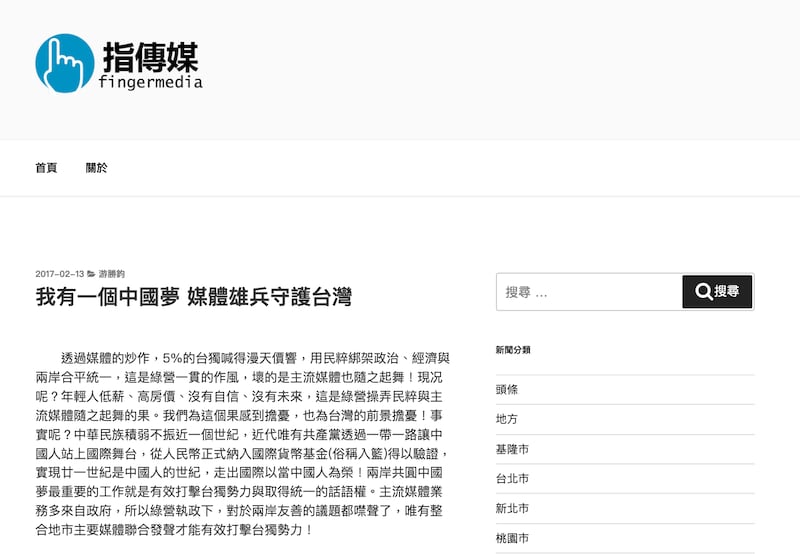The width and height of the screenshot is (800, 554).
Task: Click the blue finger-pointer site logo
Action: (64, 63)
